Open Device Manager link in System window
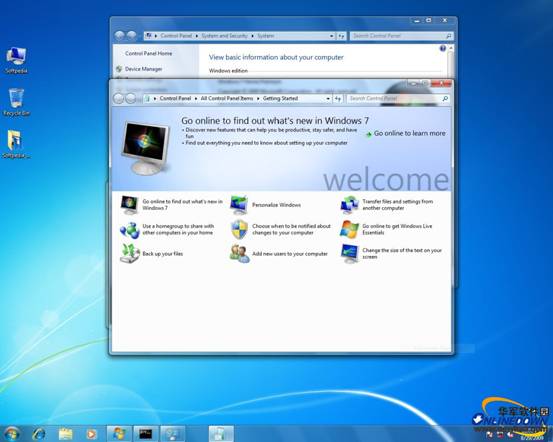 point(144,69)
